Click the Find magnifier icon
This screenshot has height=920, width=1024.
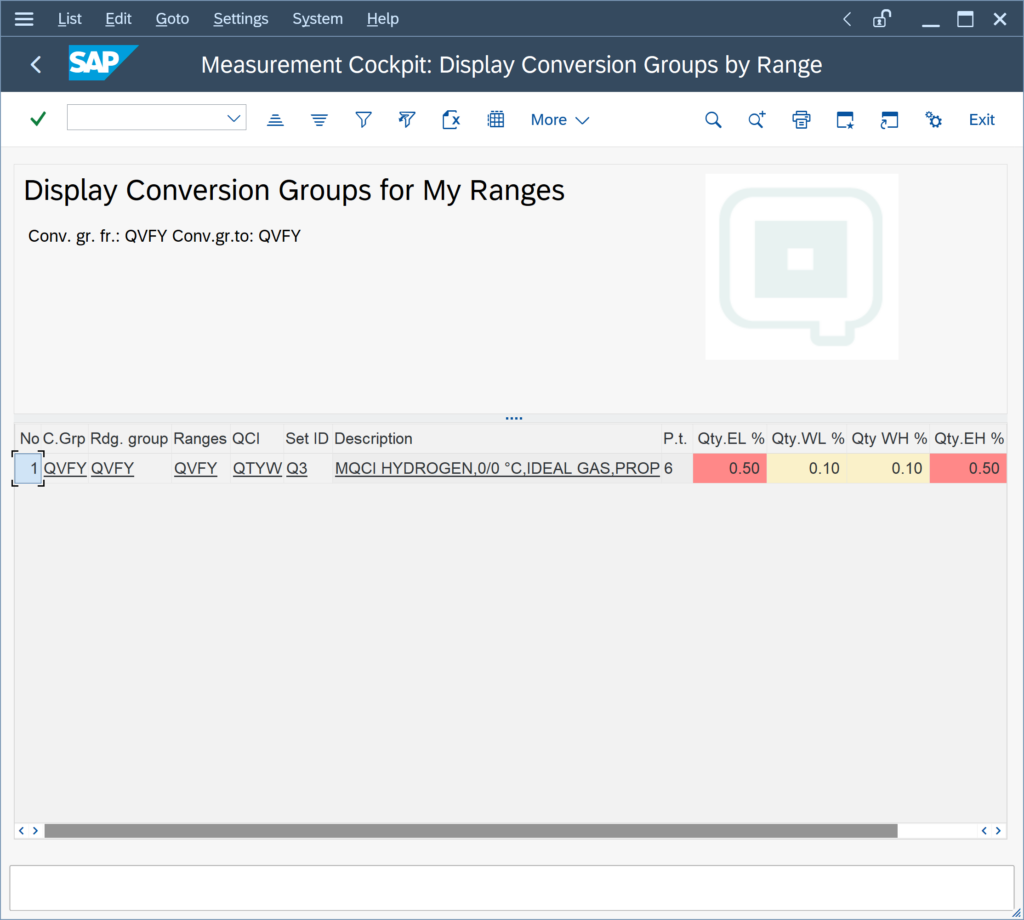(713, 119)
